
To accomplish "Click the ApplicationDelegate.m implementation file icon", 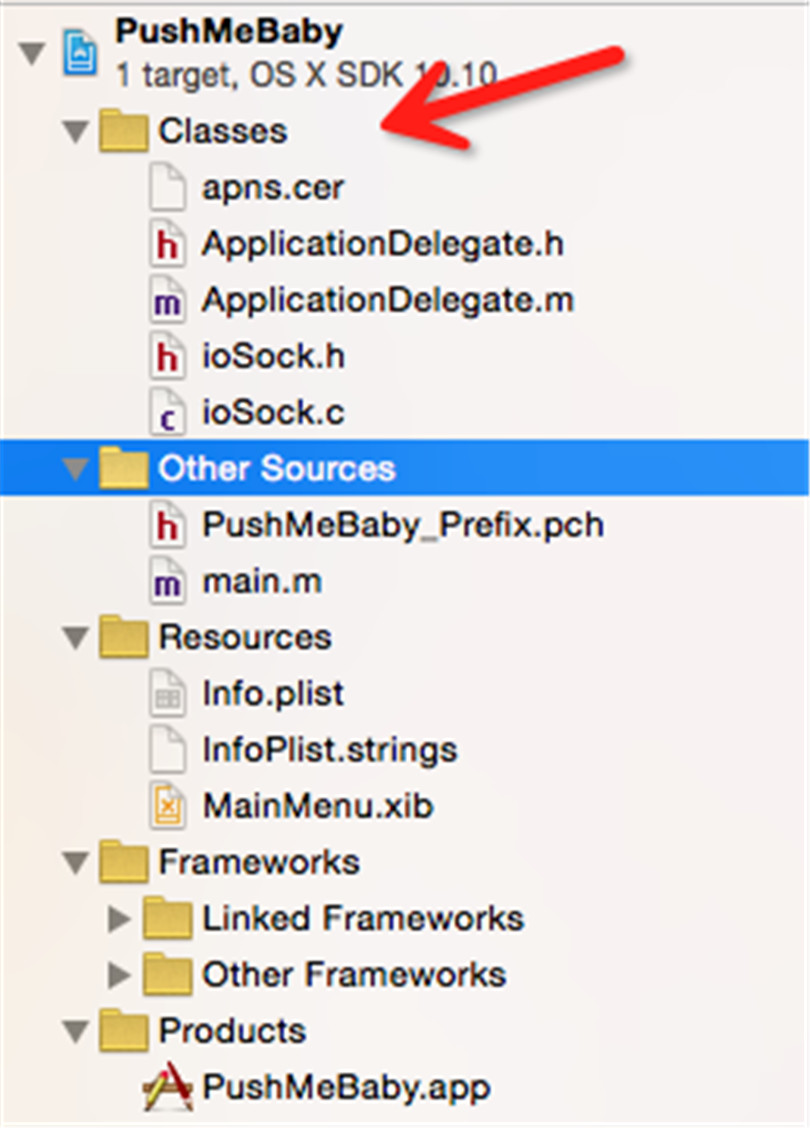I will (x=167, y=301).
